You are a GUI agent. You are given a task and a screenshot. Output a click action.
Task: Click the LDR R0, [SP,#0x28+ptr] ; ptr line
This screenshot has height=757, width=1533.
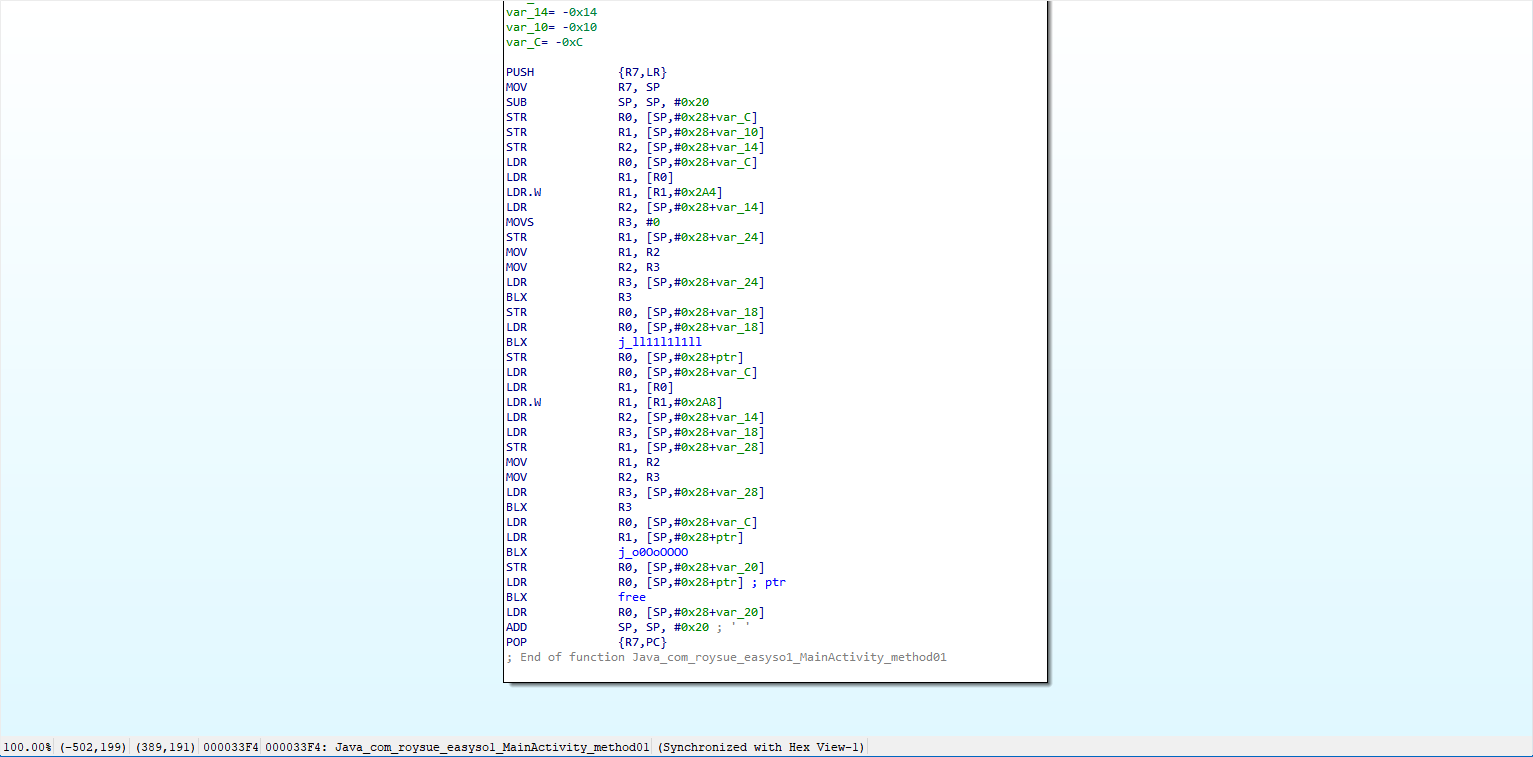[646, 582]
